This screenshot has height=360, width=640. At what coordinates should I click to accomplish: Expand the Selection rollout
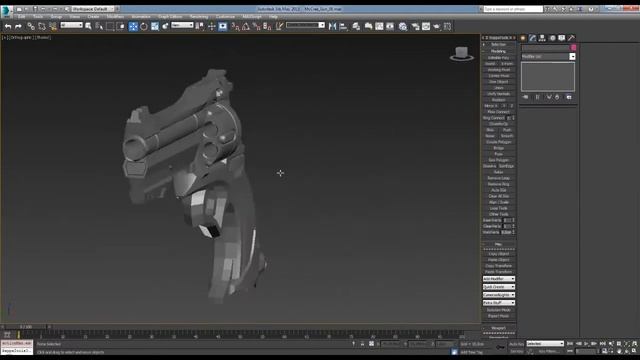498,44
